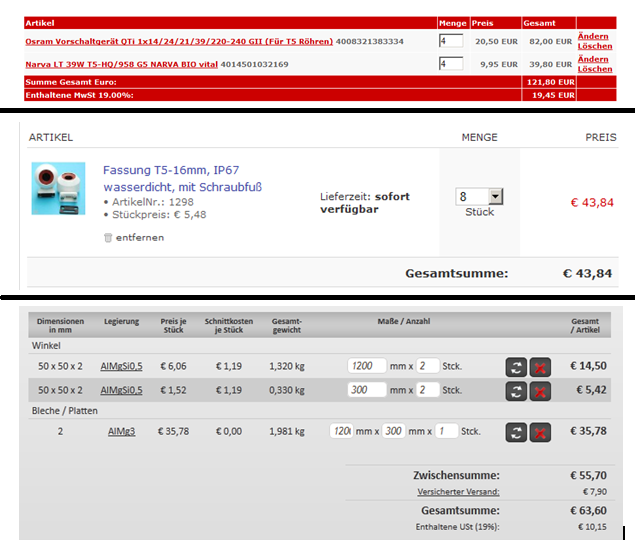Click refresh icon for the 300 mm Winkel row
Image resolution: width=635 pixels, height=552 pixels.
(x=516, y=390)
